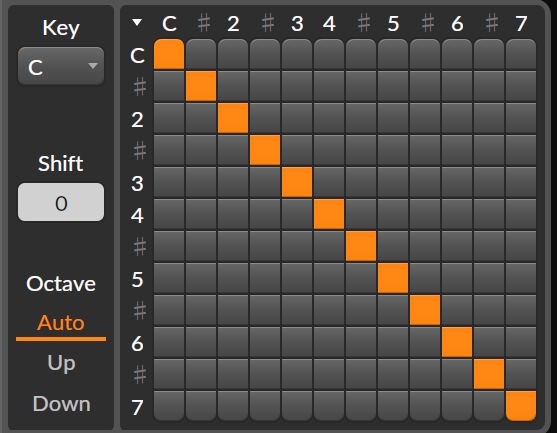Select Up octave mode
The image size is (557, 433).
pos(61,363)
